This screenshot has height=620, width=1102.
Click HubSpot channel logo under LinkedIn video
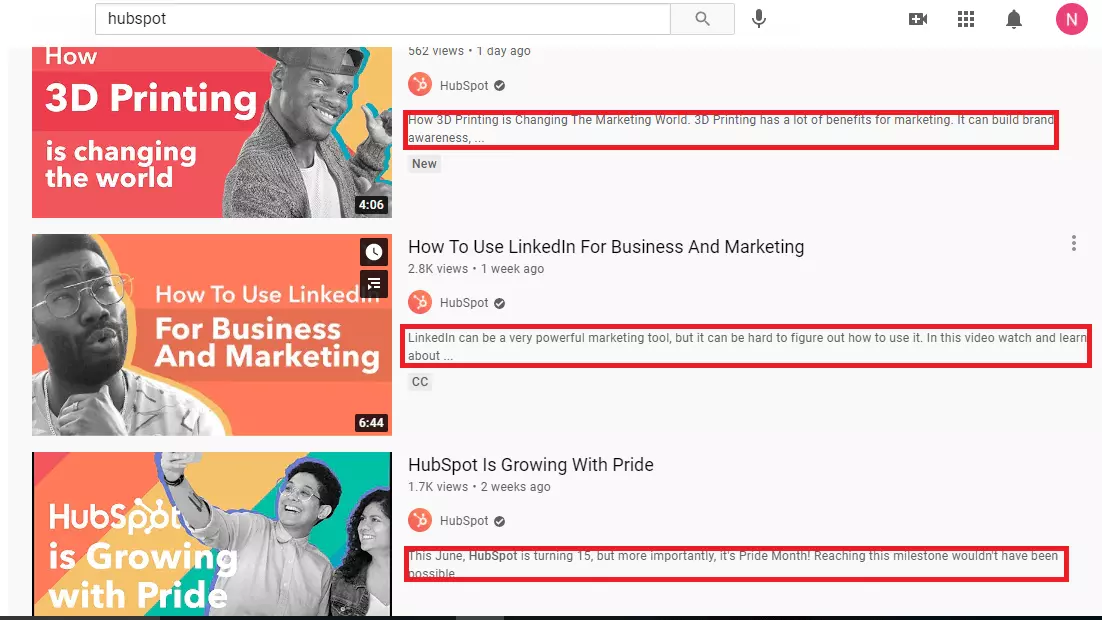tap(420, 303)
